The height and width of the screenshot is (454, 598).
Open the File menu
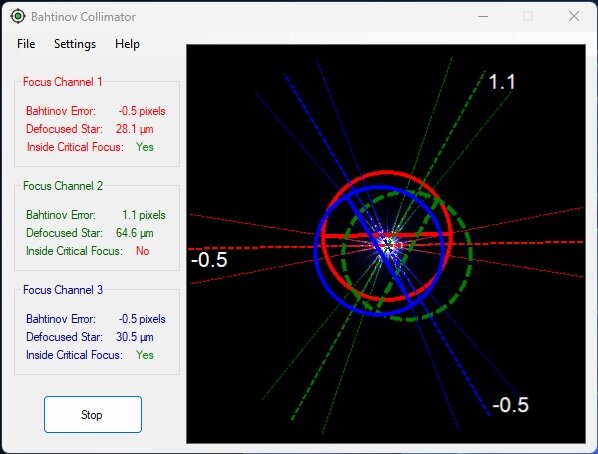click(26, 44)
